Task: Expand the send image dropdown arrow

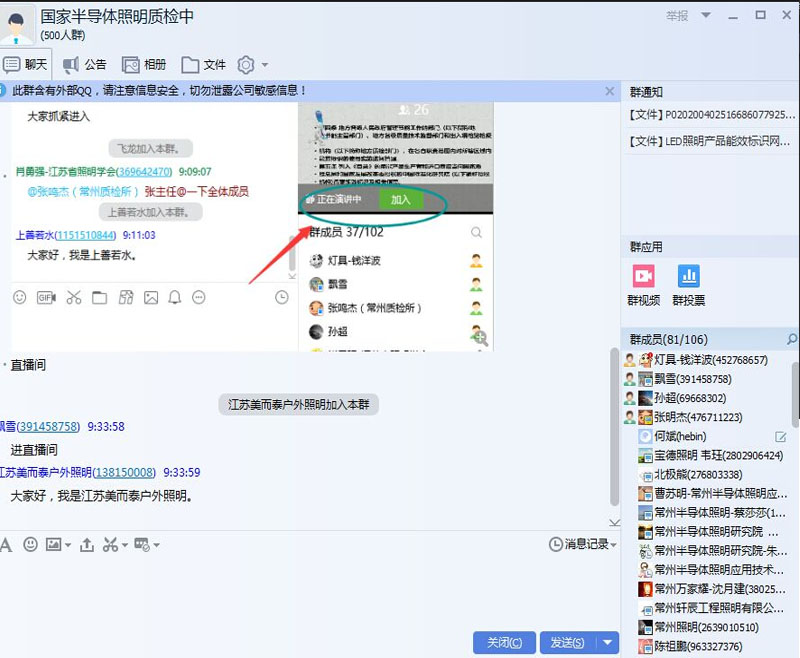Action: (68, 545)
